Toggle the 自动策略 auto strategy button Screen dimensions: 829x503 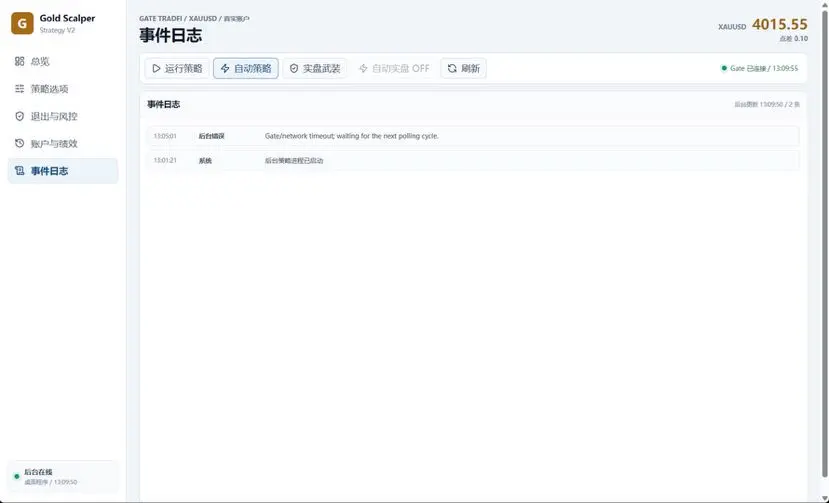click(x=246, y=68)
